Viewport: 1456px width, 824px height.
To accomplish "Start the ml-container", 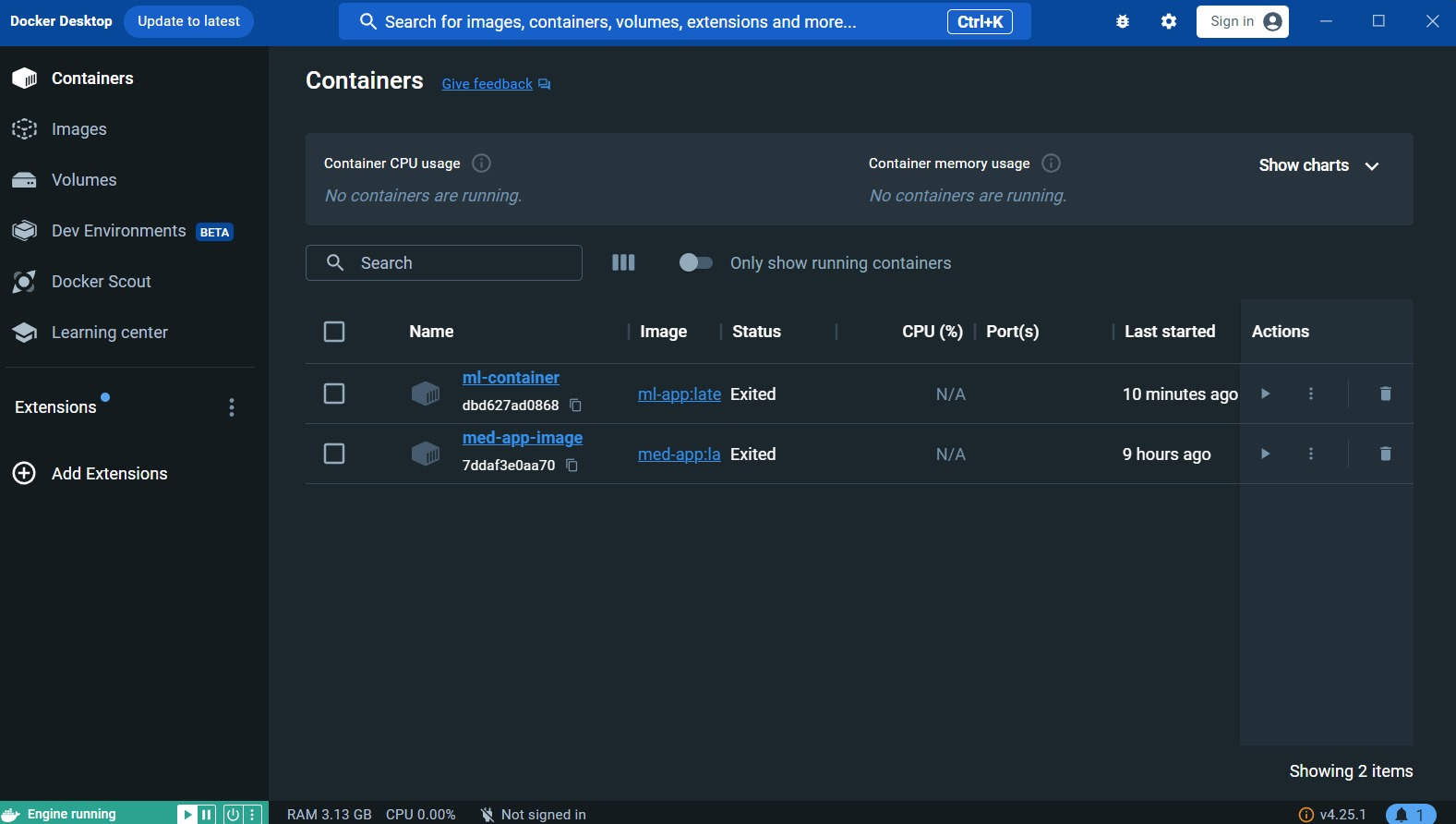I will click(x=1266, y=394).
